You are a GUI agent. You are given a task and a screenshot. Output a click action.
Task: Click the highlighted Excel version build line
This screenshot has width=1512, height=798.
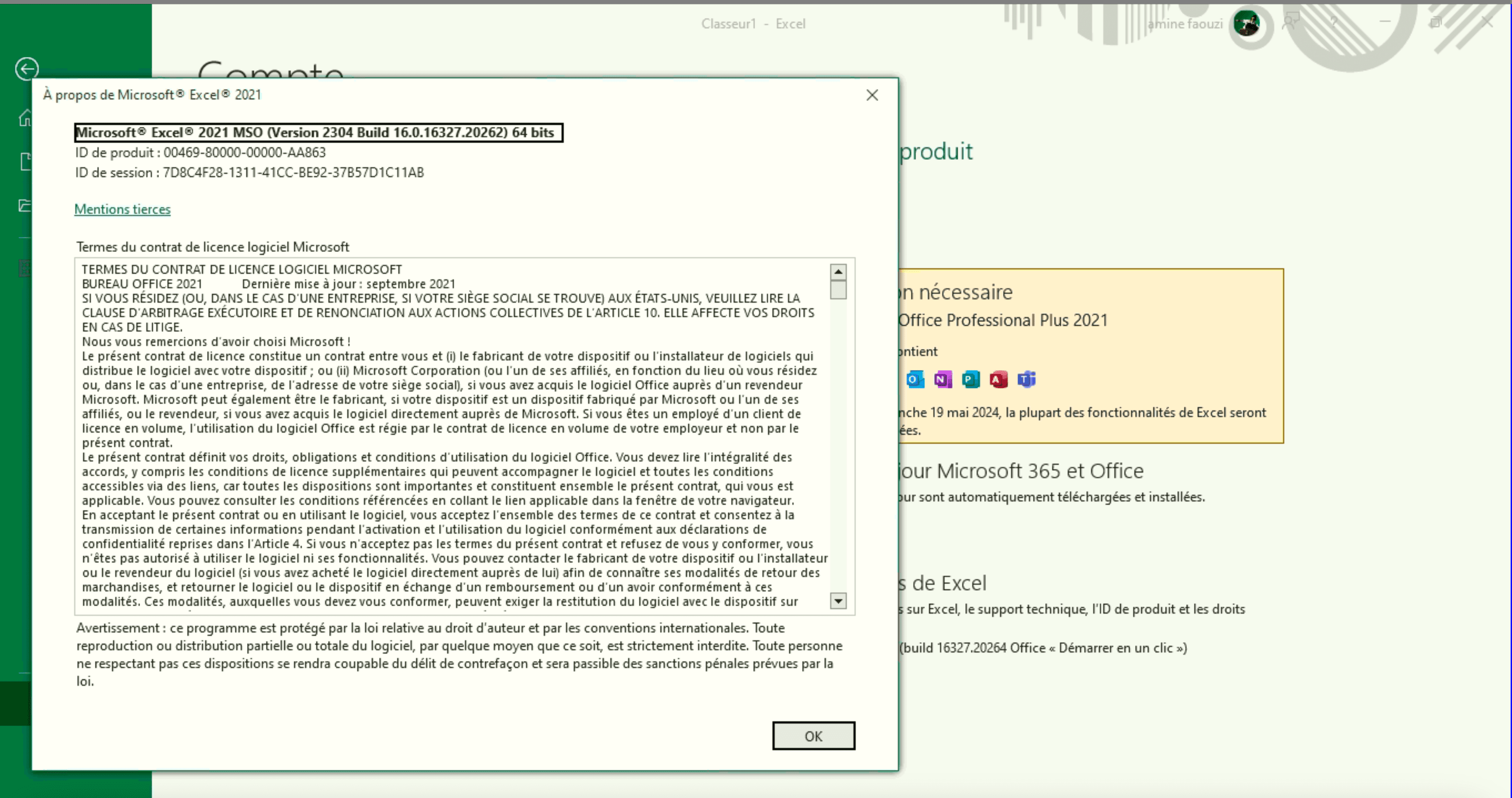tap(319, 133)
